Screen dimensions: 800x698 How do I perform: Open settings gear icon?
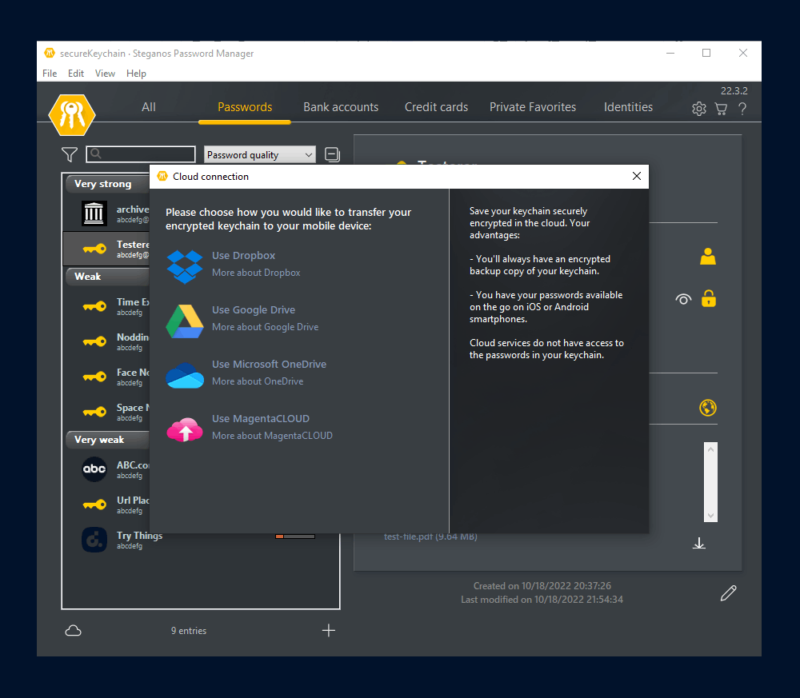699,109
